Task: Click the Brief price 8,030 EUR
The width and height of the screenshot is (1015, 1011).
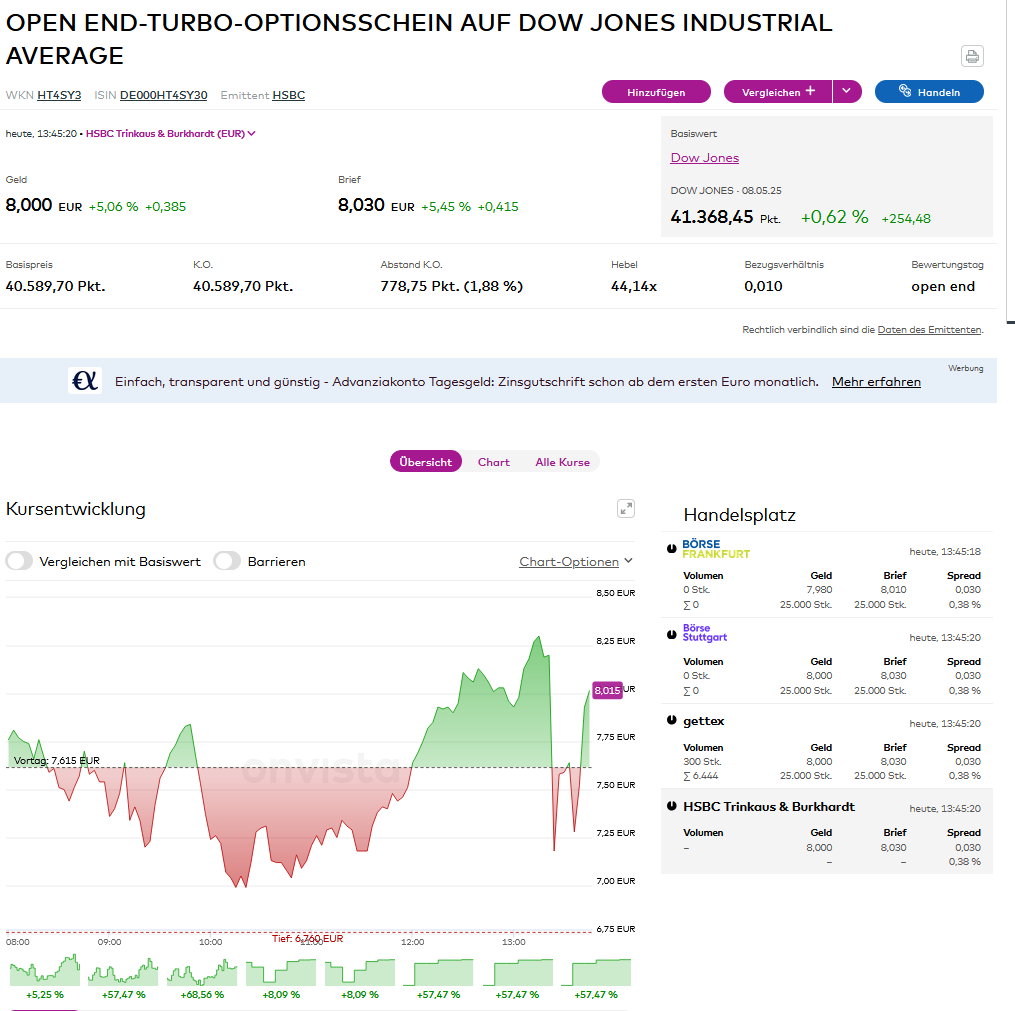Action: [376, 205]
